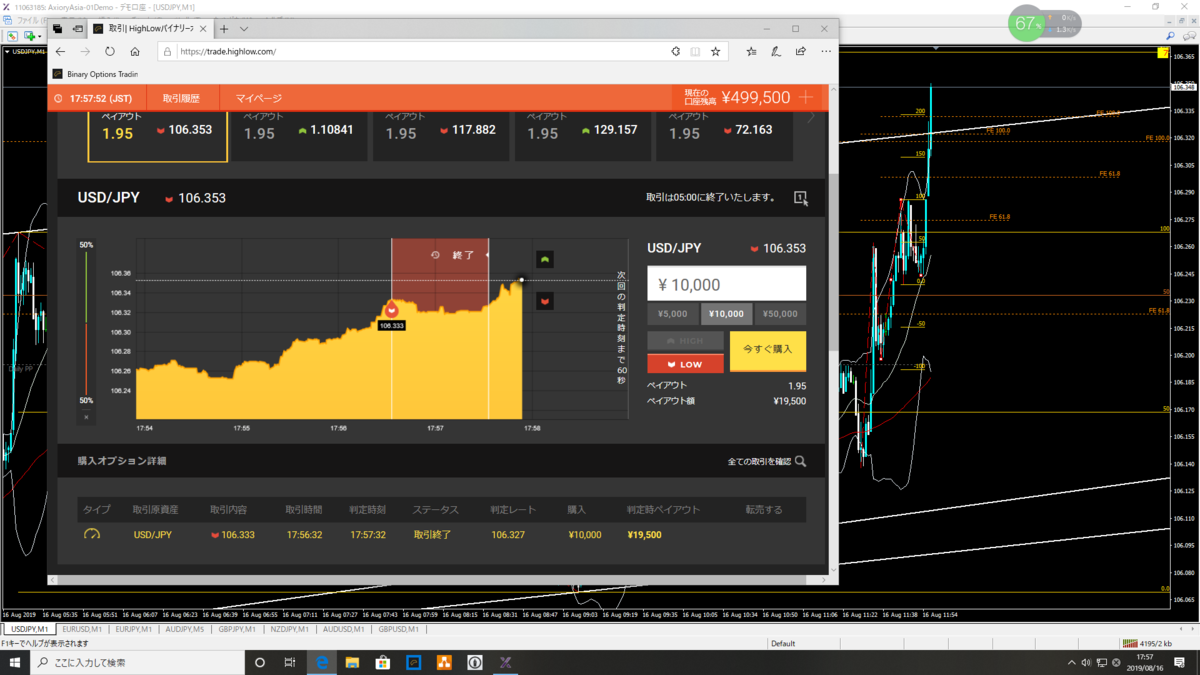Click the green up arrow beside chart
The image size is (1200, 675).
[545, 260]
